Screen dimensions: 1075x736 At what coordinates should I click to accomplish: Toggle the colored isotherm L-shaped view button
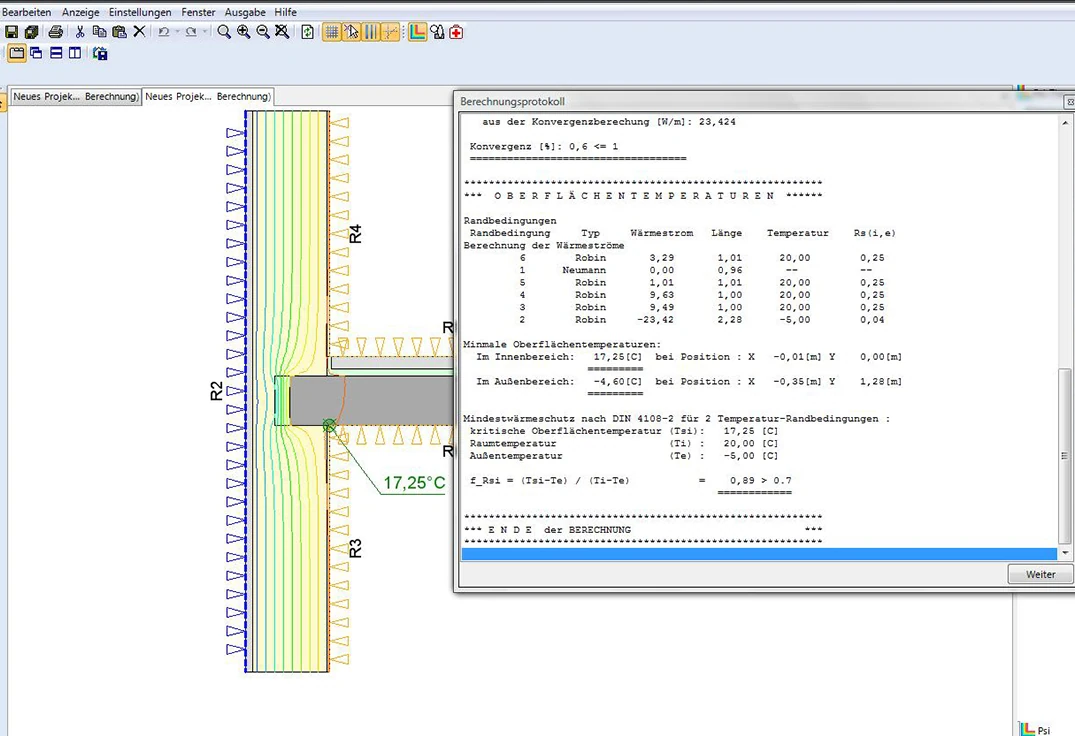(417, 32)
